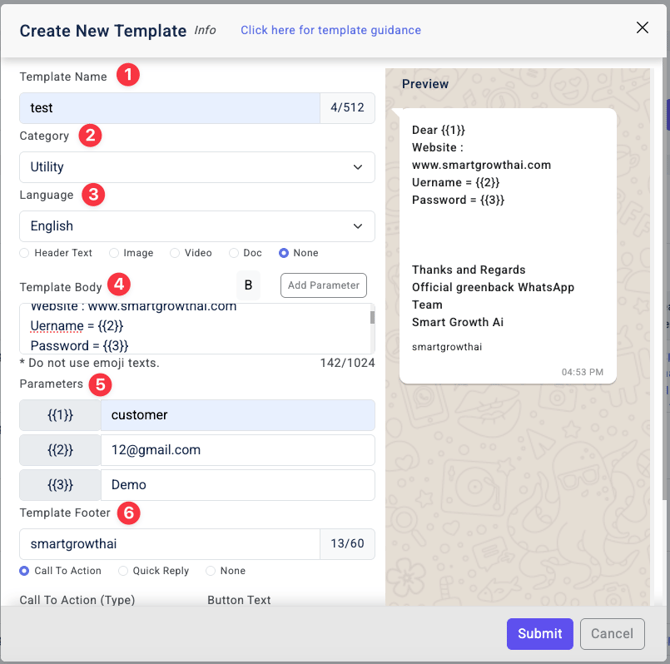Screen dimensions: 670x664
Task: Cancel the template creation
Action: pyautogui.click(x=611, y=633)
